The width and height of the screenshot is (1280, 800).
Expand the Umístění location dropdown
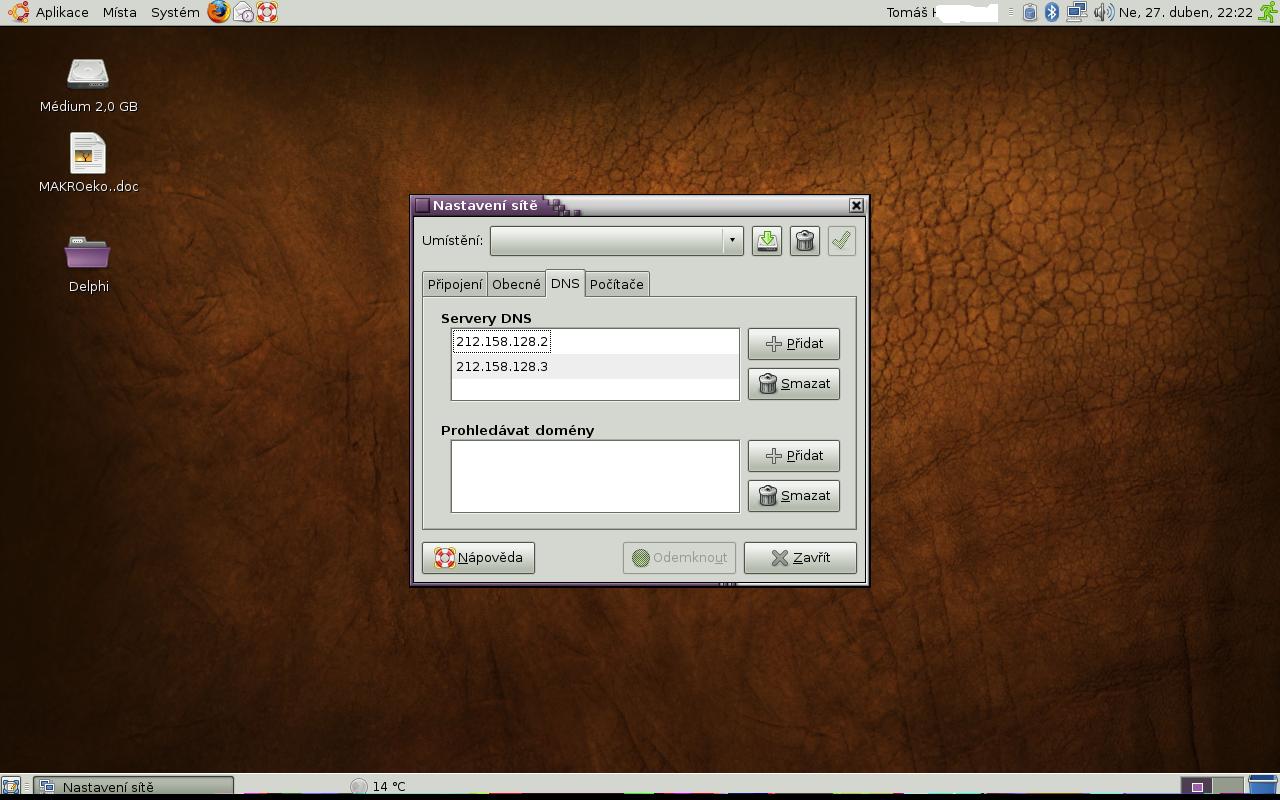[x=732, y=241]
